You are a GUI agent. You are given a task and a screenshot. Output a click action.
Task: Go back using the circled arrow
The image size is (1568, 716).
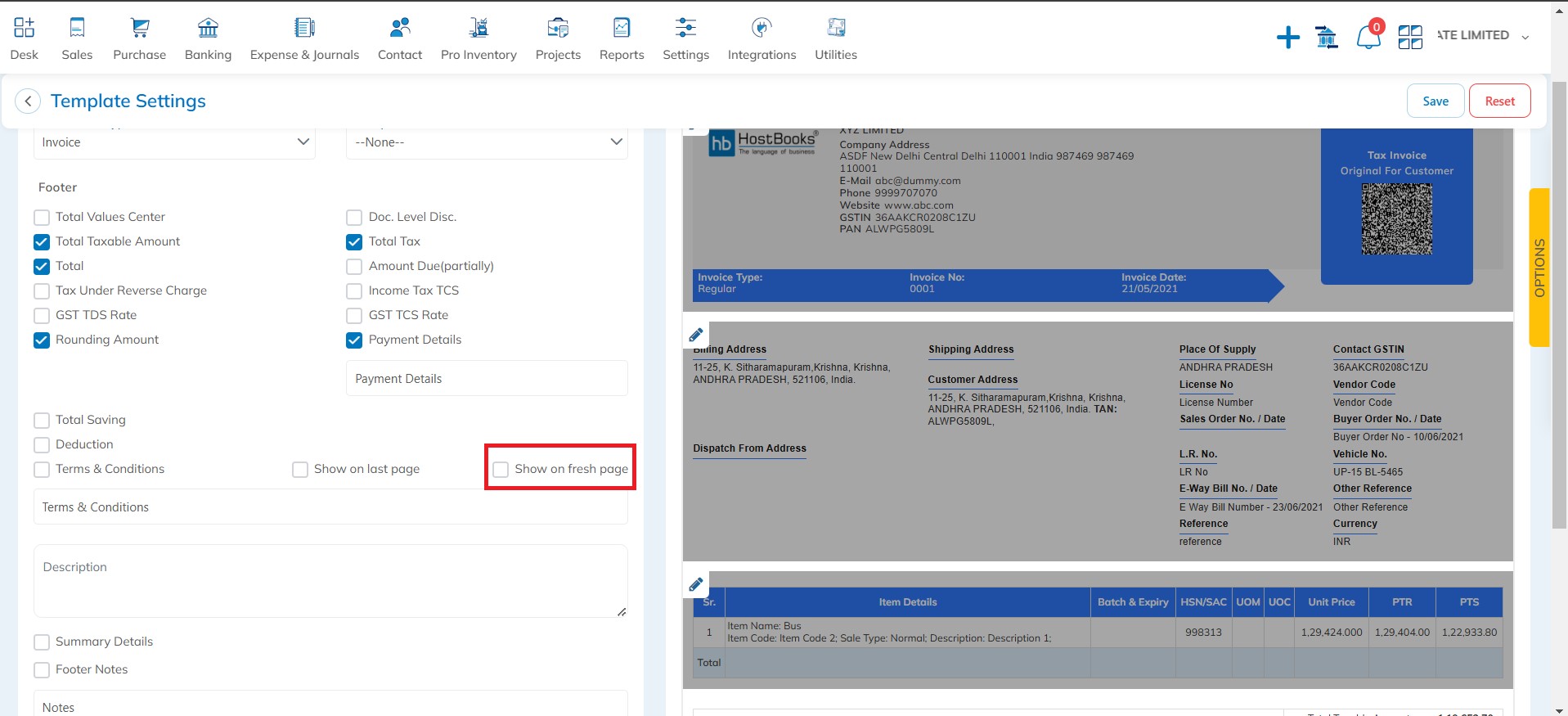28,101
